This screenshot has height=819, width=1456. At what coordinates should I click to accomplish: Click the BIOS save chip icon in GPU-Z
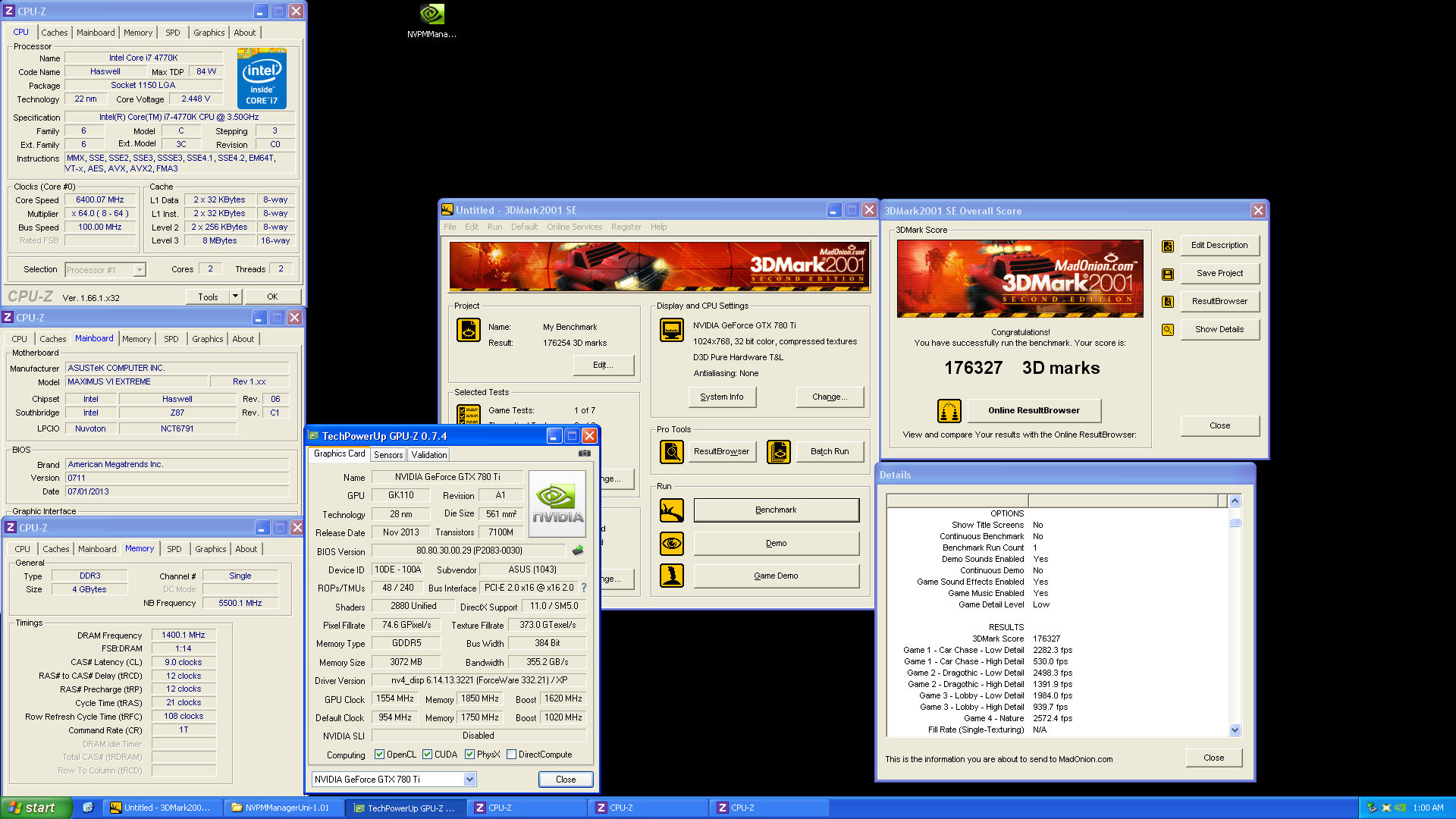click(578, 551)
